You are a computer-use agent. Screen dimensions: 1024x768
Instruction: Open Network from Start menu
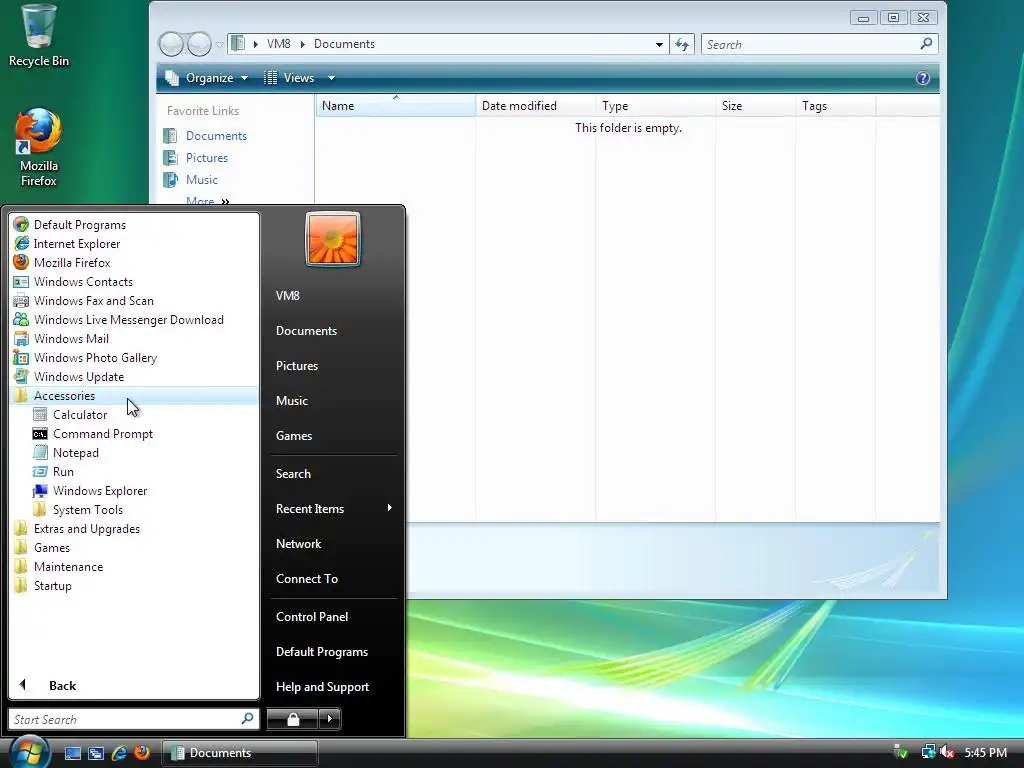coord(298,543)
